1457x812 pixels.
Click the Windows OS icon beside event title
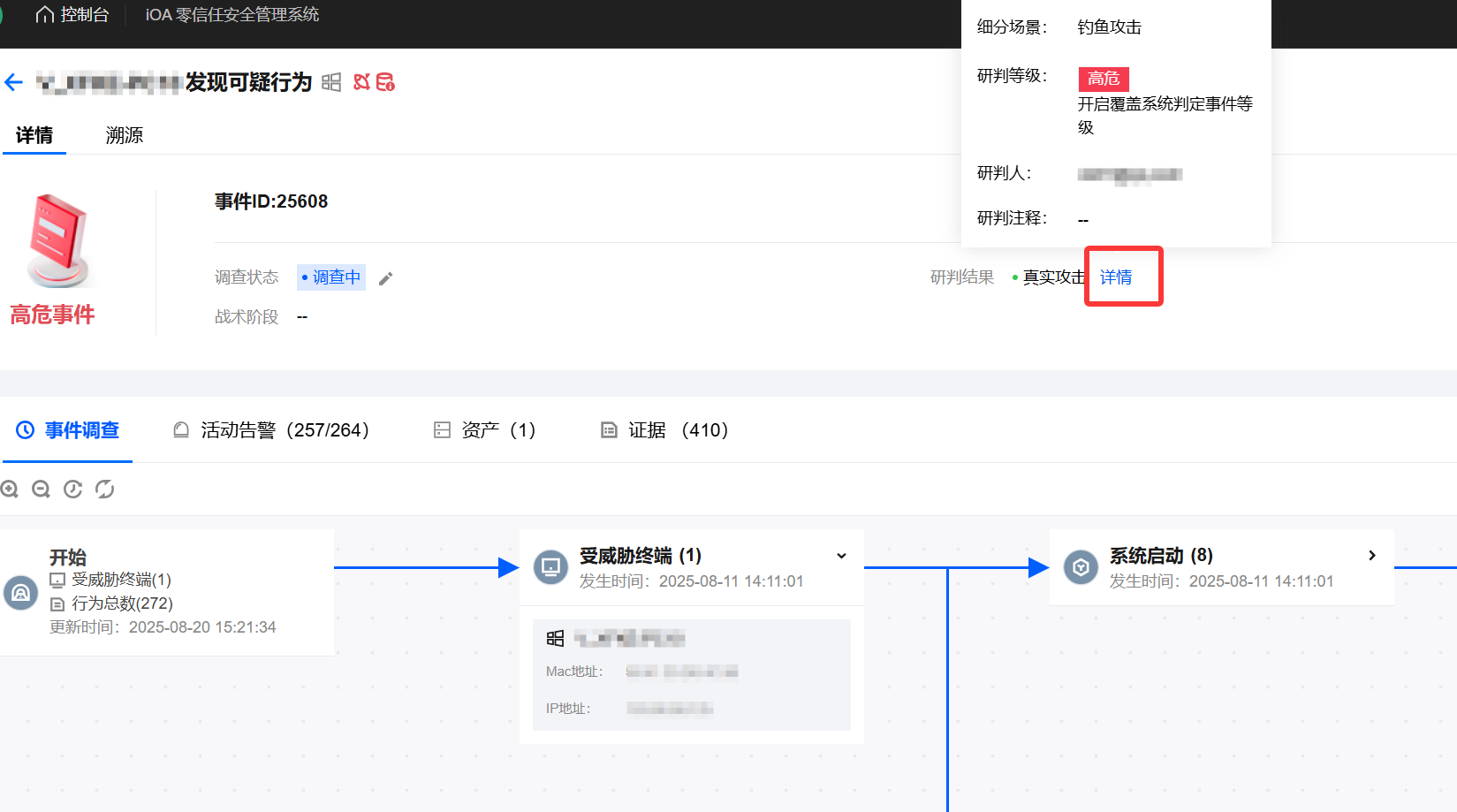[331, 82]
